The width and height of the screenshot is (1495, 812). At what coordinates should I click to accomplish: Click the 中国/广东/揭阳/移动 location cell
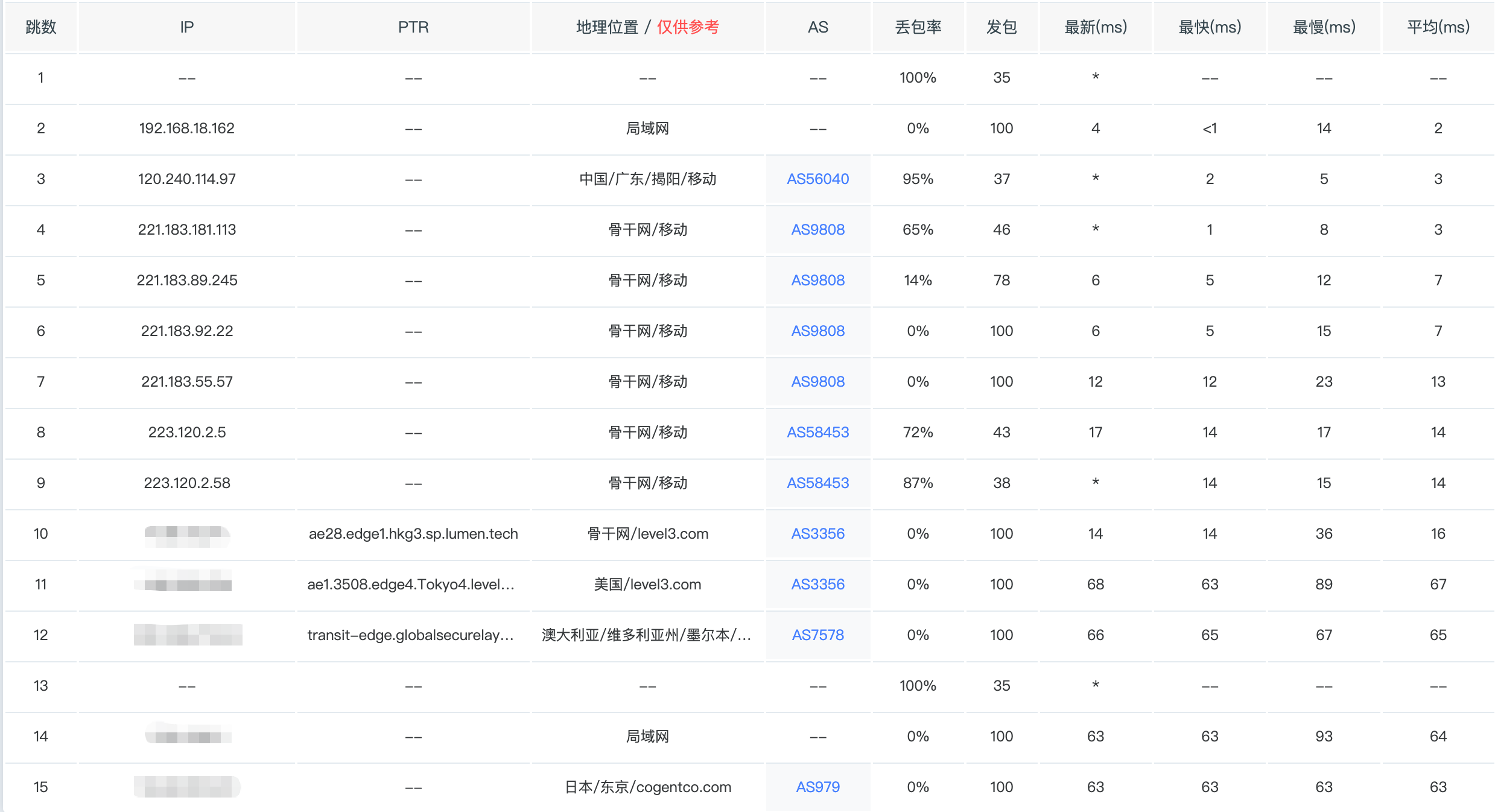pos(647,179)
